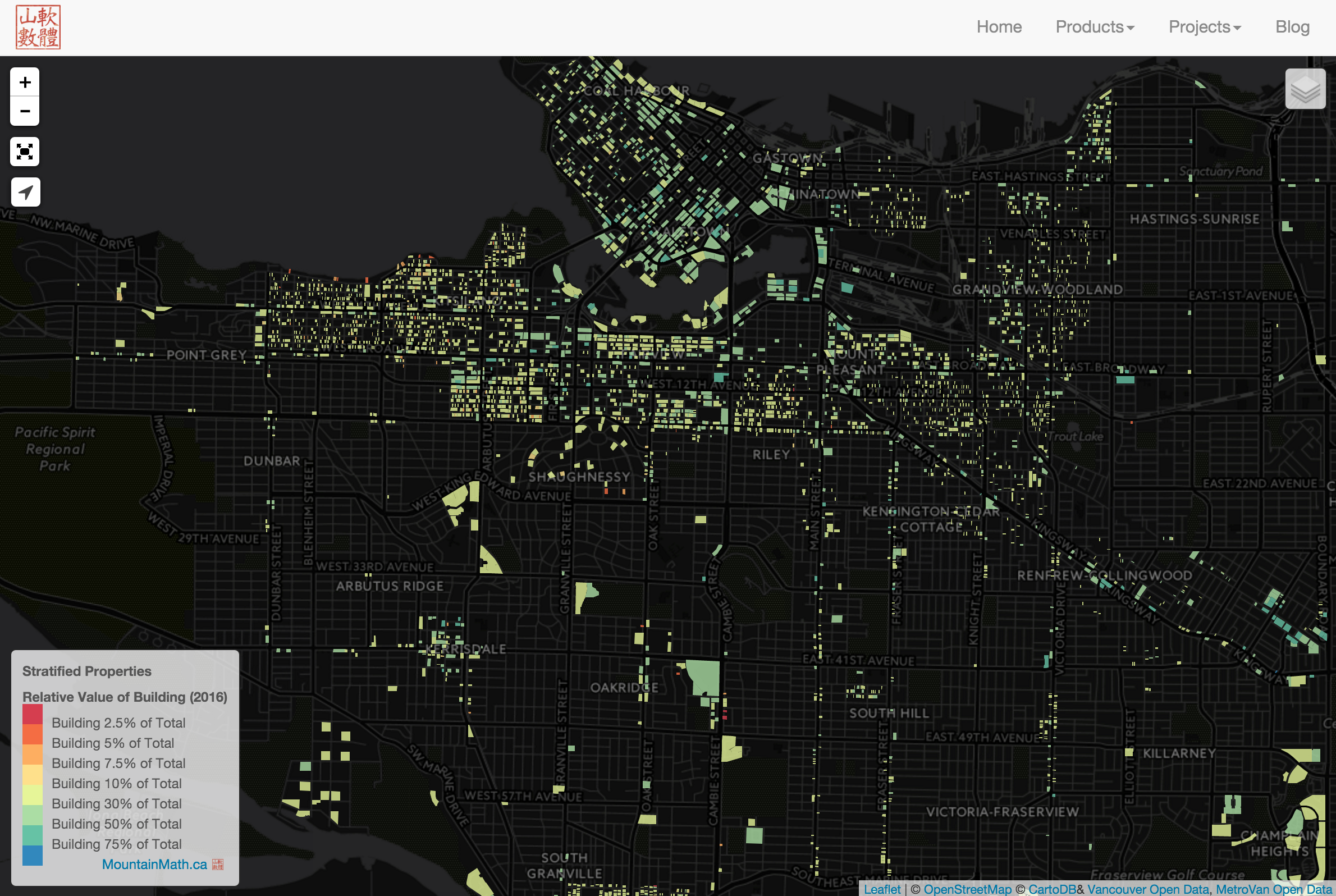Open the Leaflet attribution link
This screenshot has width=1336, height=896.
click(882, 889)
